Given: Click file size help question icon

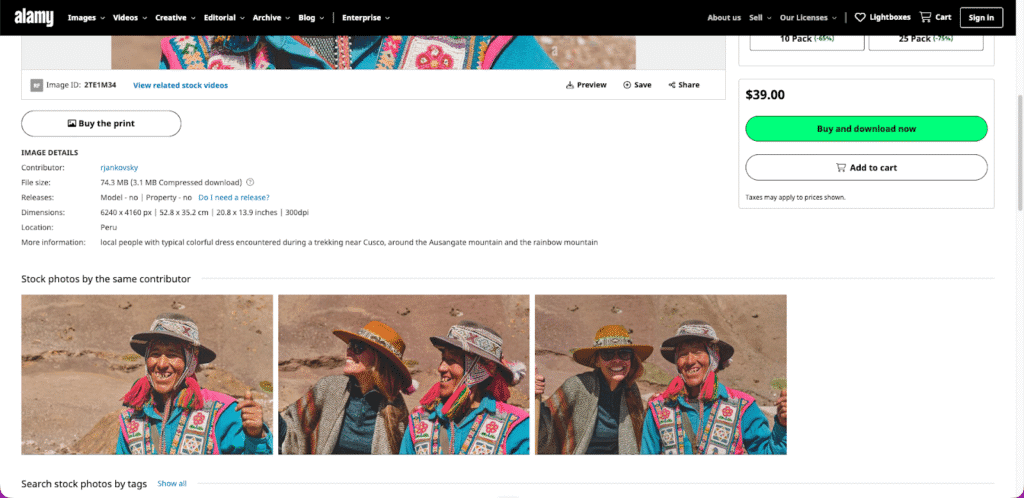Looking at the screenshot, I should [x=250, y=182].
